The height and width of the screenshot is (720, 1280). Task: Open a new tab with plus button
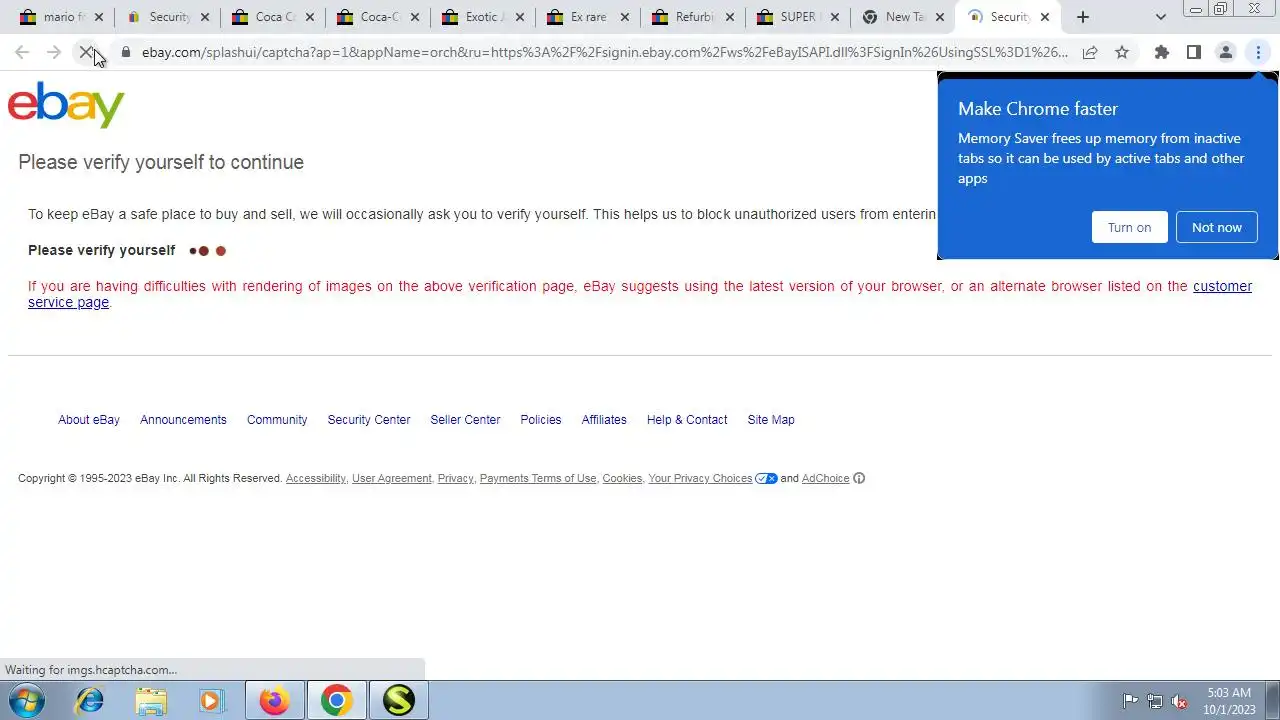click(x=1083, y=17)
